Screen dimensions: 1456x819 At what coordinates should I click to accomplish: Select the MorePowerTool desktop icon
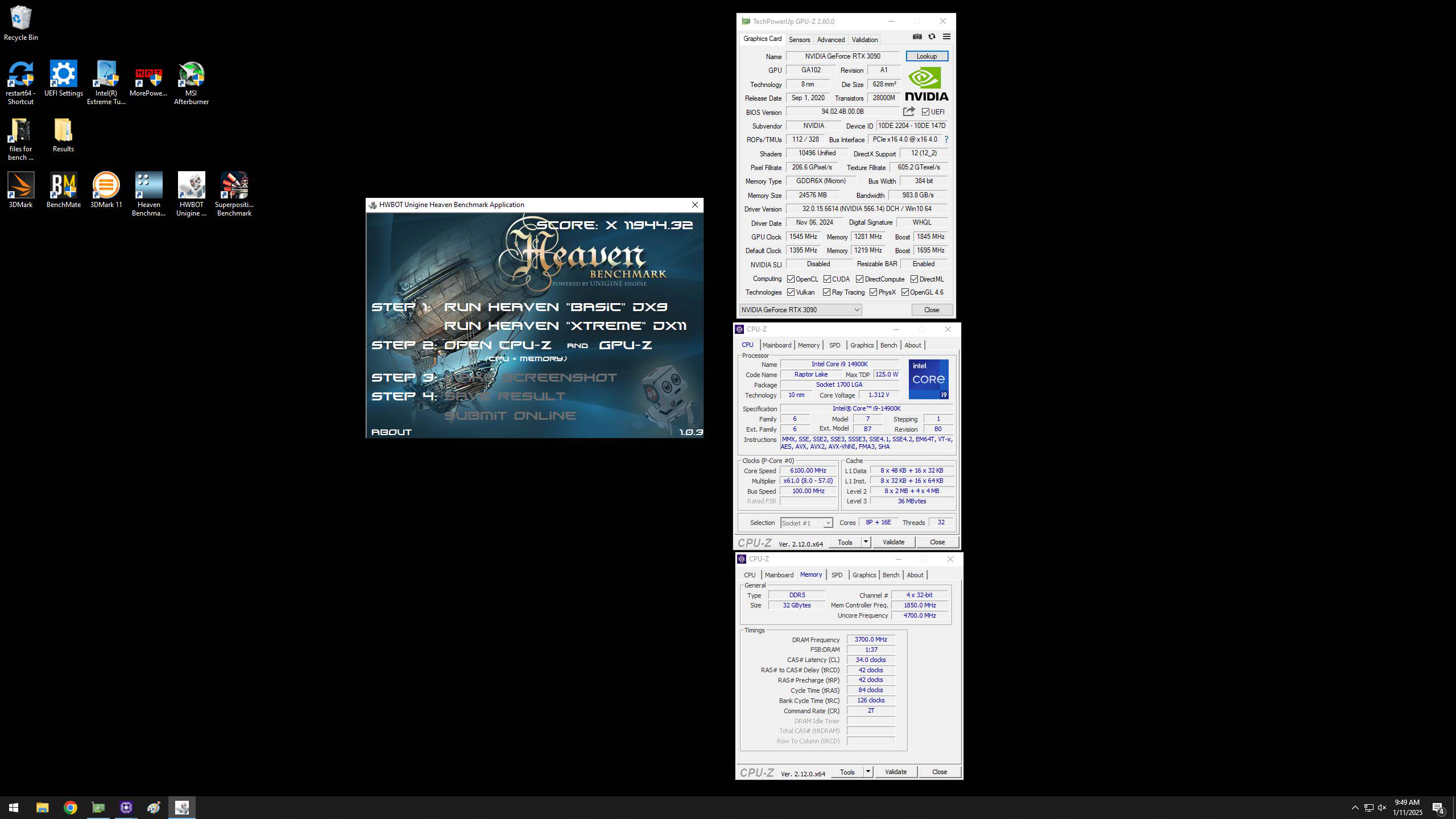[148, 79]
